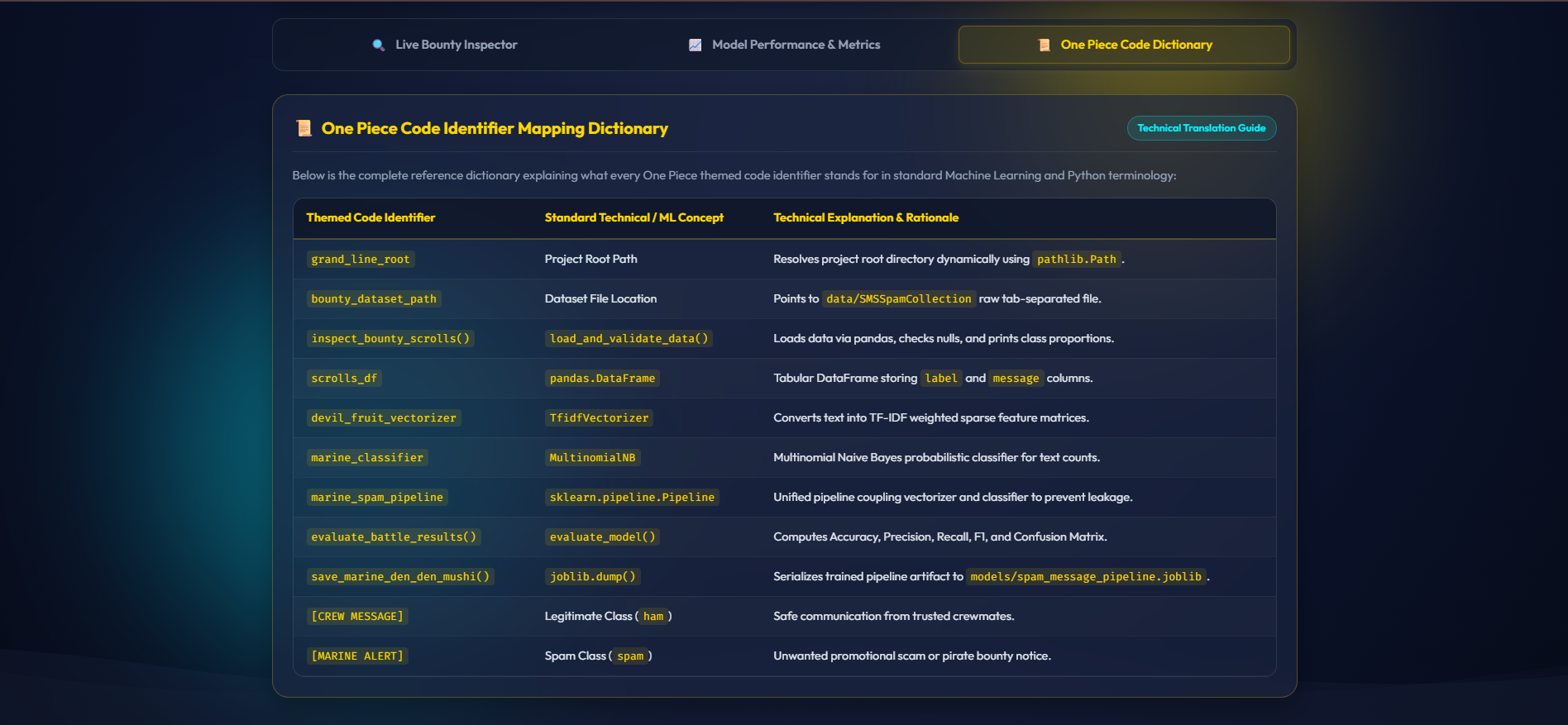Click the Standard Technical / ML Concept header

633,217
